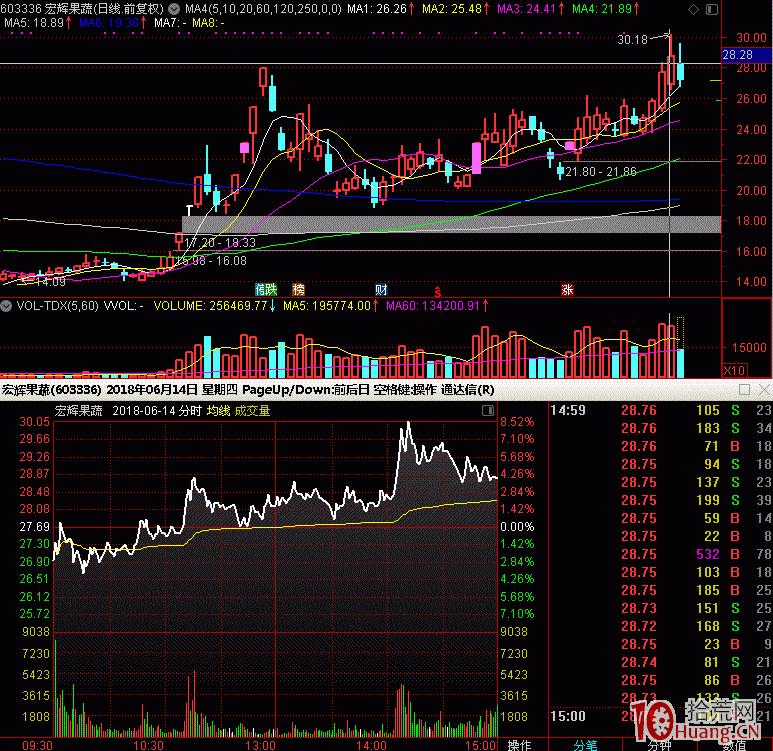Image resolution: width=773 pixels, height=751 pixels.
Task: Expand the VOL-TDX indicator dropdown arrow
Action: (x=7, y=305)
